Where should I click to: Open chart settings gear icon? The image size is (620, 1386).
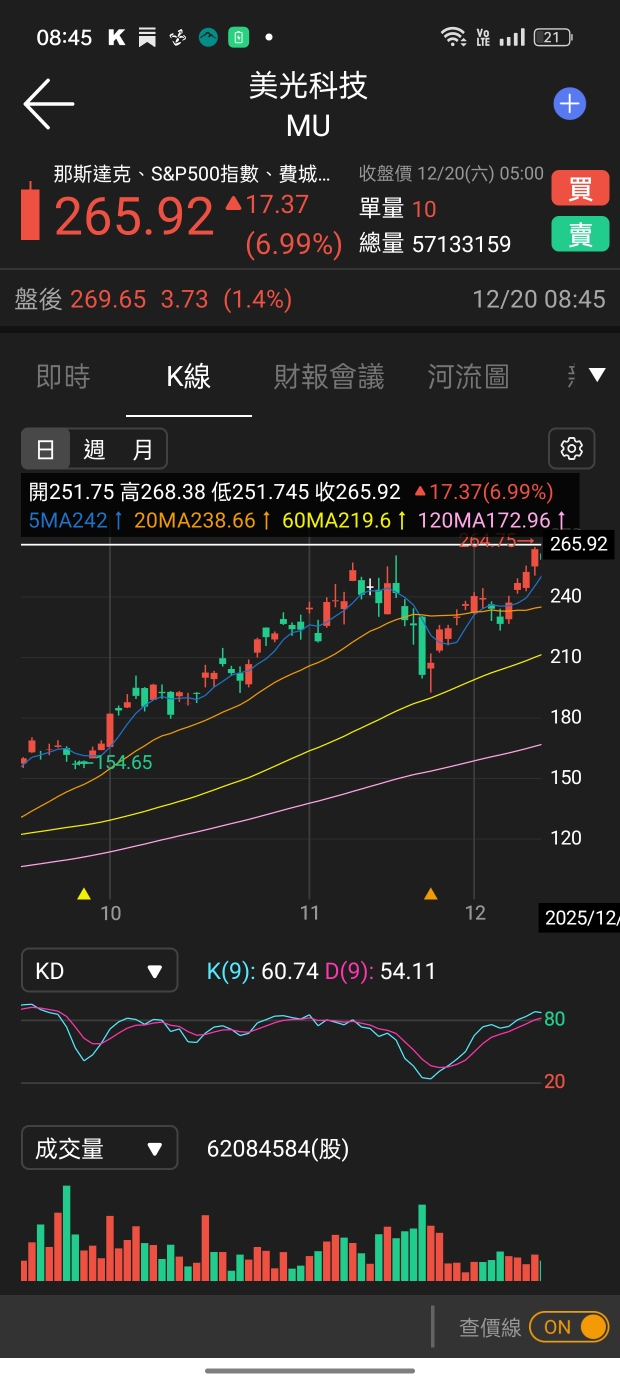pyautogui.click(x=572, y=449)
